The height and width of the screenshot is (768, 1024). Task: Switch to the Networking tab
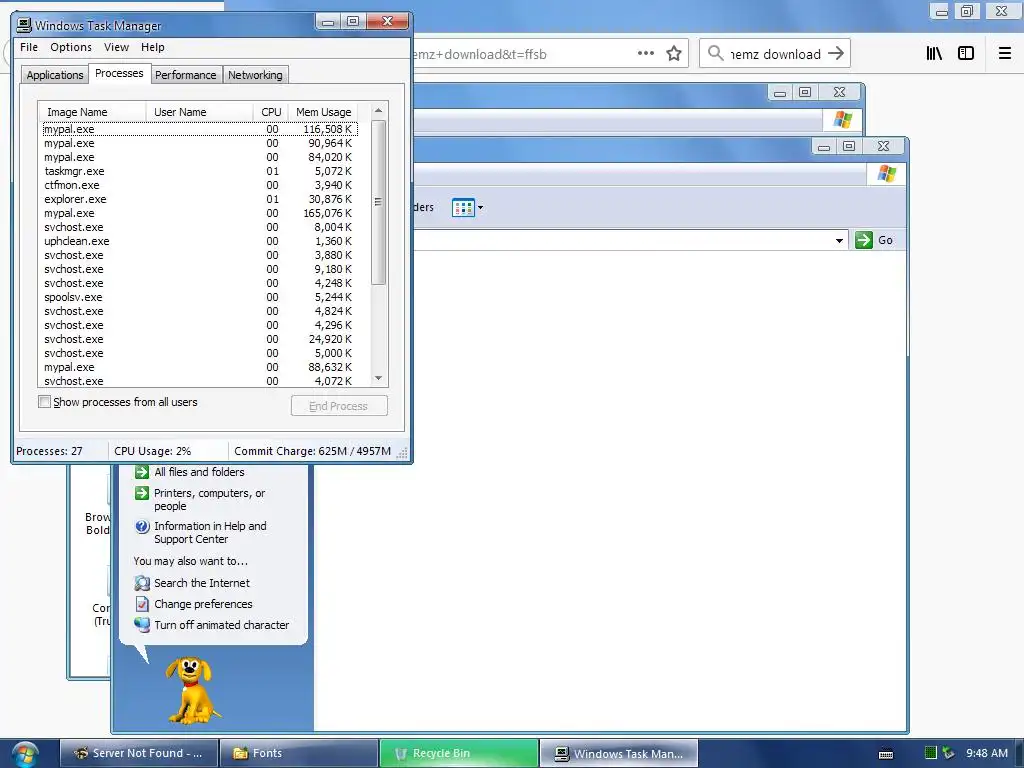[255, 75]
